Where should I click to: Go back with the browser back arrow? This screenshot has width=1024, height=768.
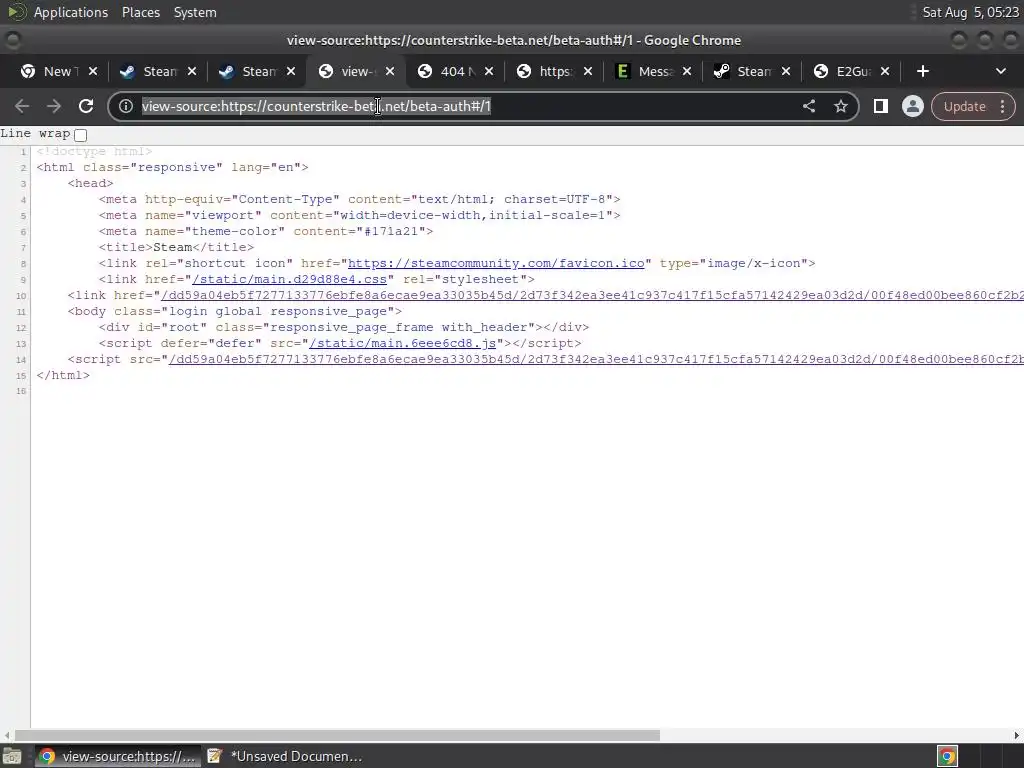point(22,106)
